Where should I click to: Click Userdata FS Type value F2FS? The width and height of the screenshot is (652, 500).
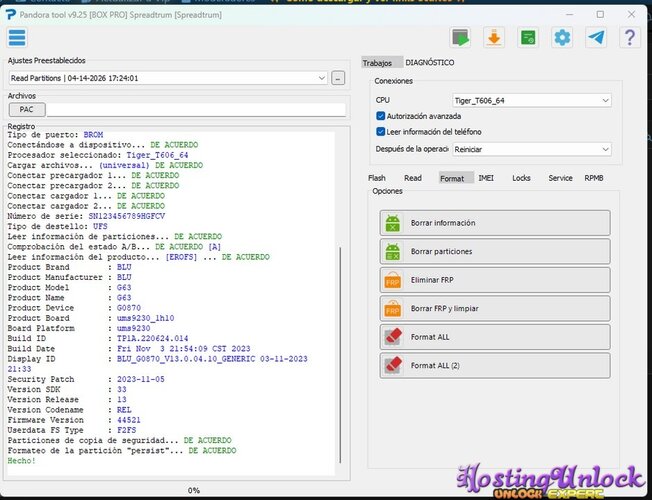pyautogui.click(x=126, y=430)
